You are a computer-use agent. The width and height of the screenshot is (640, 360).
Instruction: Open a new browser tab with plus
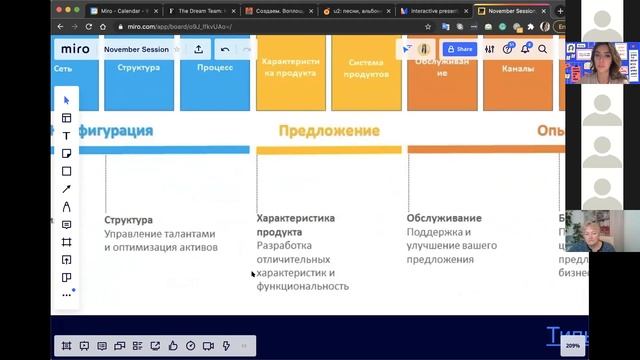point(560,11)
